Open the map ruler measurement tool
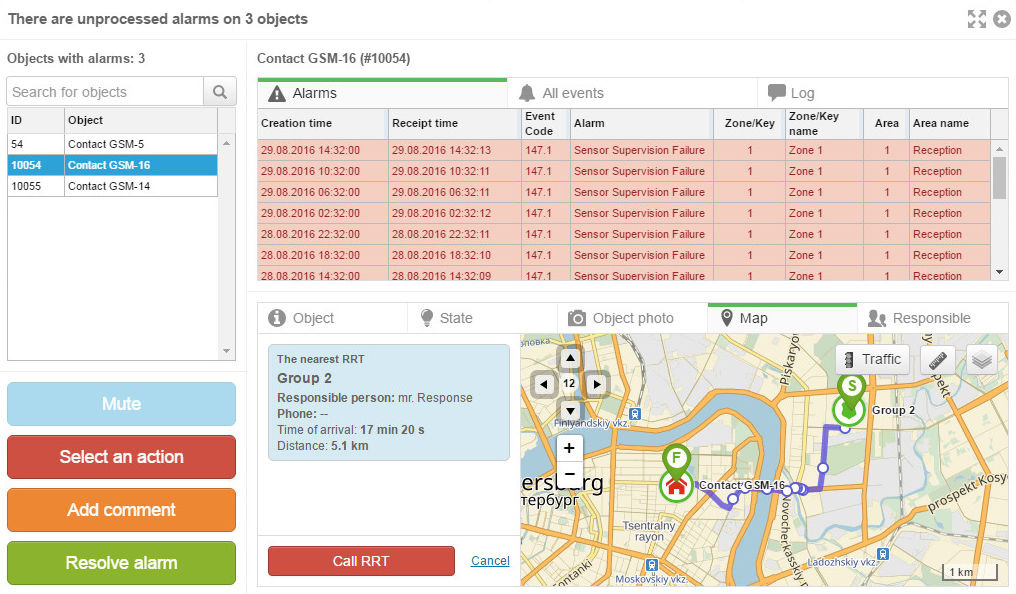 (x=938, y=360)
